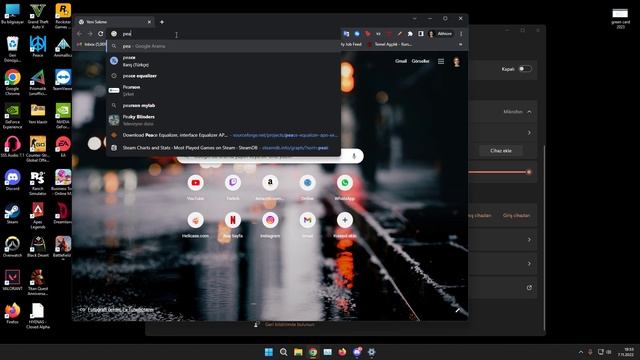This screenshot has width=640, height=360.
Task: Collapse the Mikrofon section in Settings
Action: point(529,112)
